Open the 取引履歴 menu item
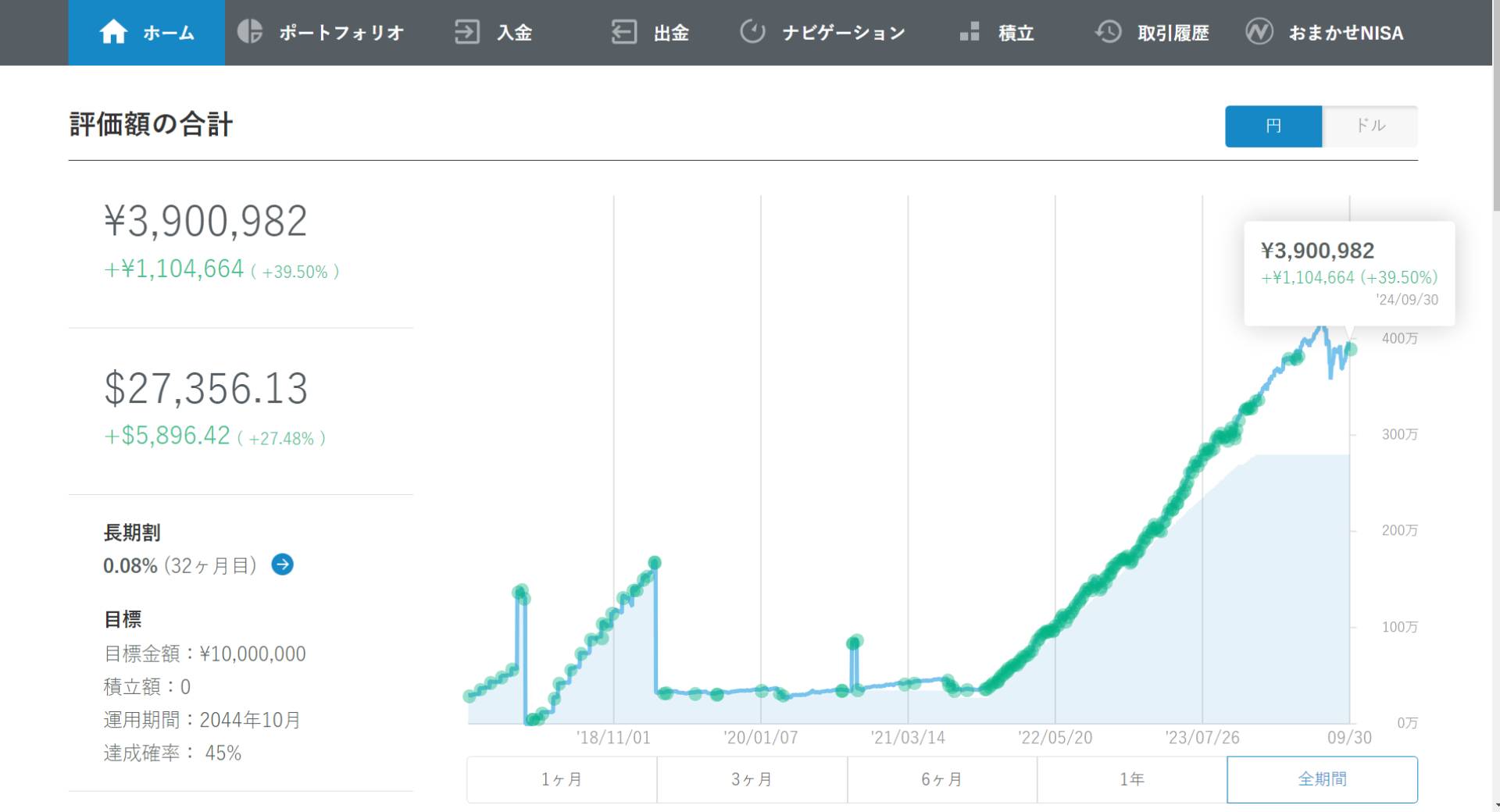Viewport: 1500px width, 812px height. 1152,32
